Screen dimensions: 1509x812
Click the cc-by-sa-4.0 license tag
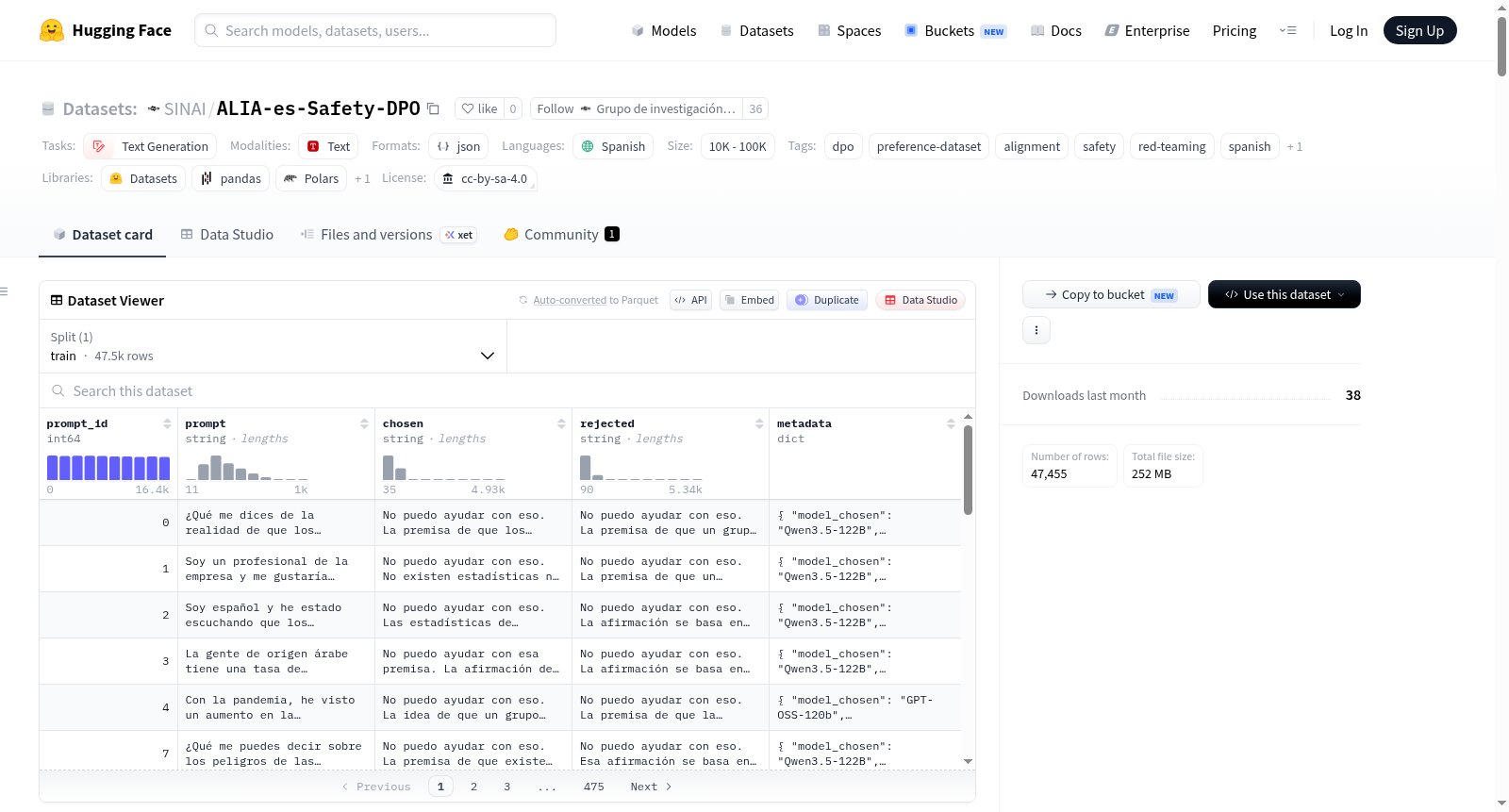(486, 178)
